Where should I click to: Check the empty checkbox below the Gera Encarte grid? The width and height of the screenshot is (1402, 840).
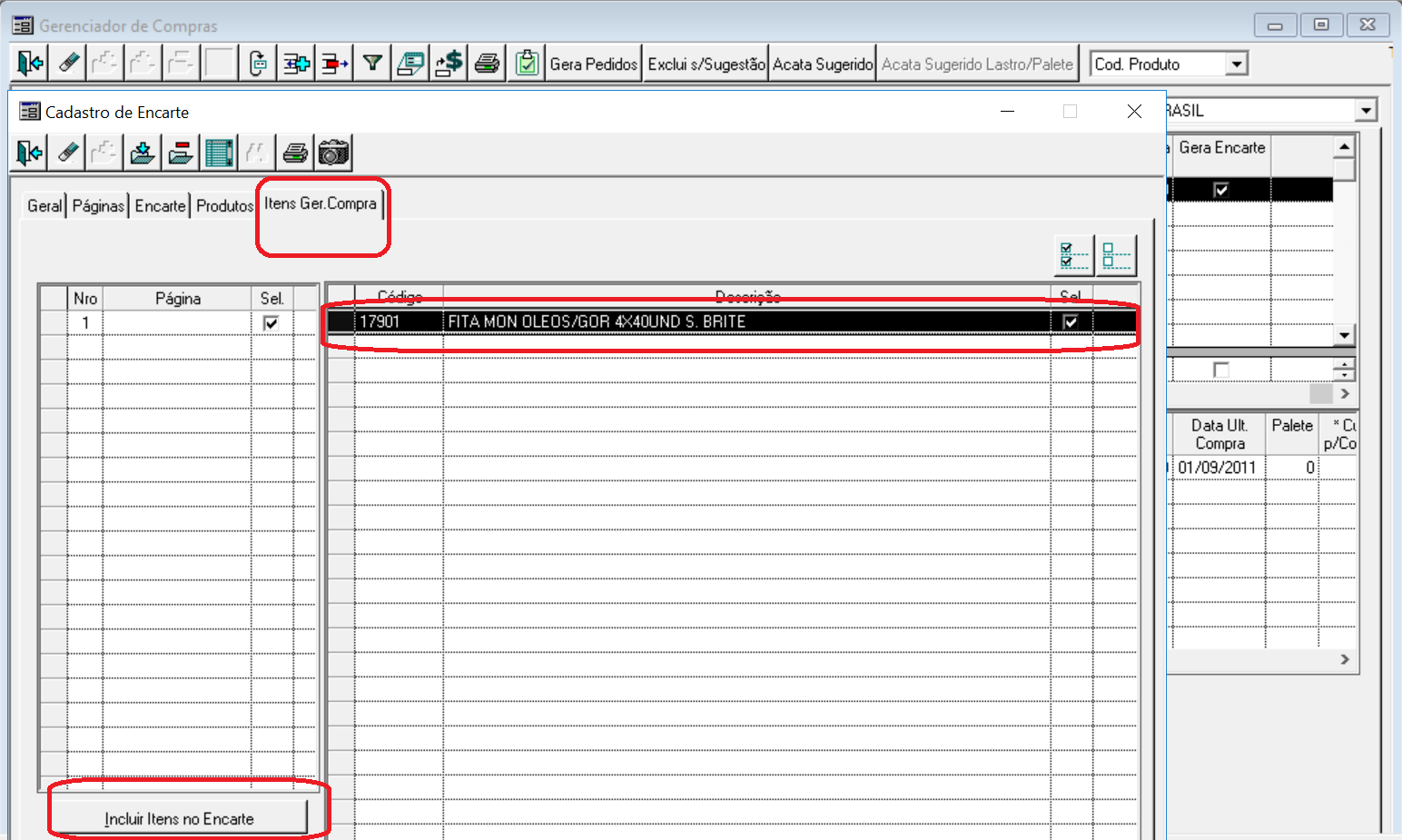tap(1221, 370)
